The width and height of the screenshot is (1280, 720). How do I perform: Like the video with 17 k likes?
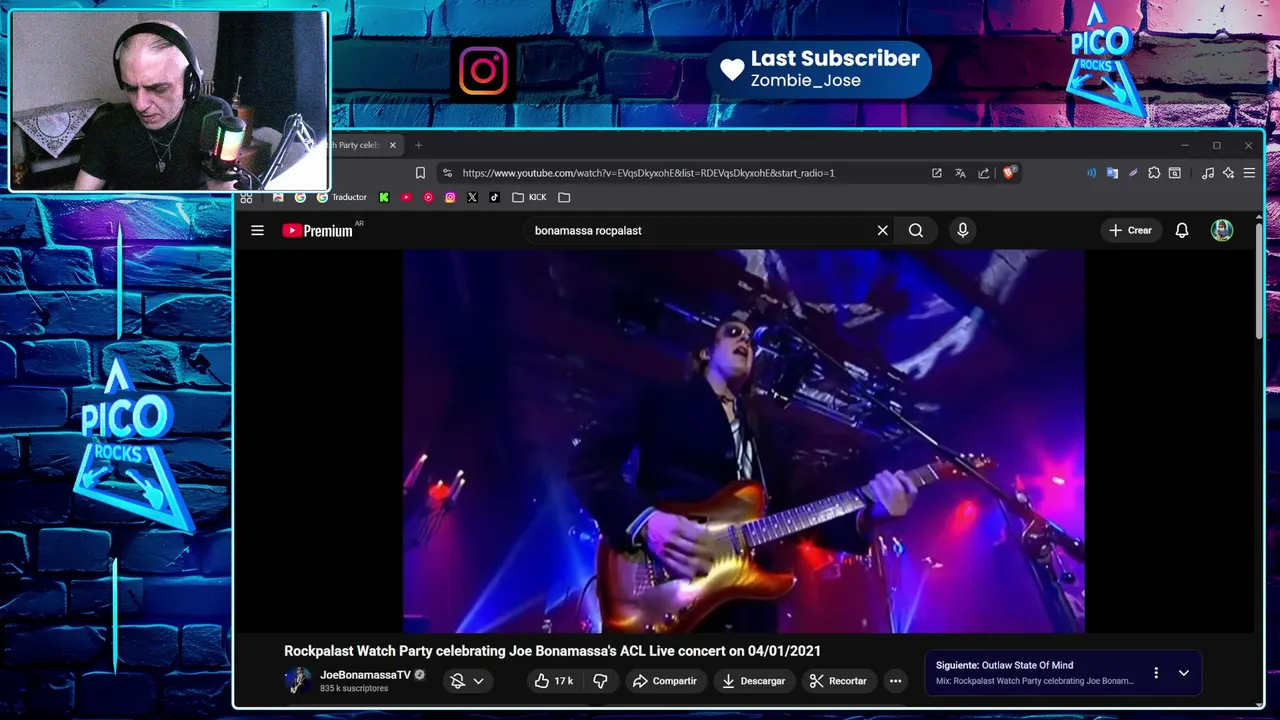(553, 681)
